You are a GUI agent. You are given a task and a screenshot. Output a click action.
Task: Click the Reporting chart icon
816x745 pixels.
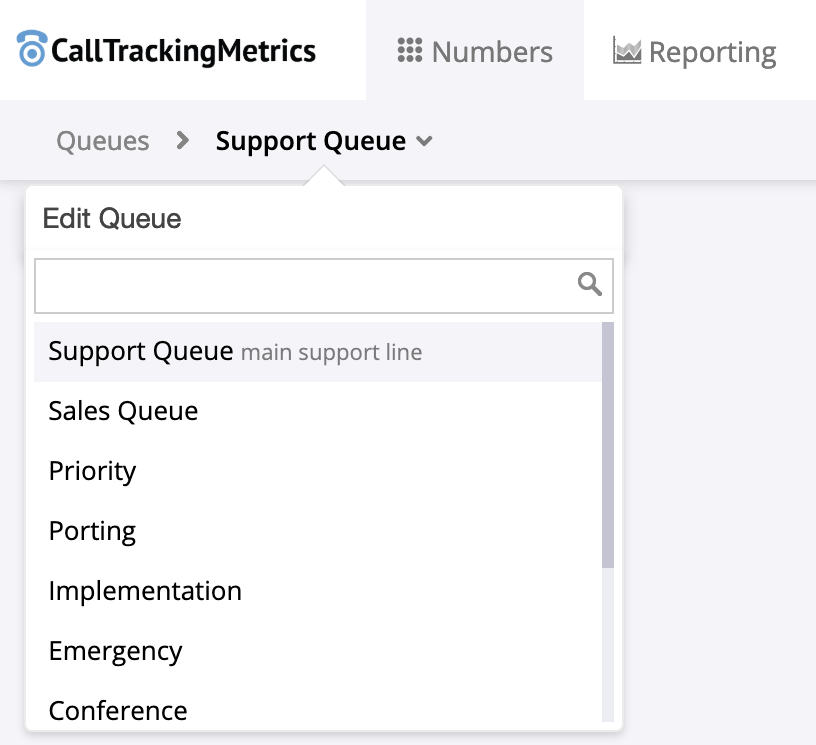pyautogui.click(x=627, y=51)
